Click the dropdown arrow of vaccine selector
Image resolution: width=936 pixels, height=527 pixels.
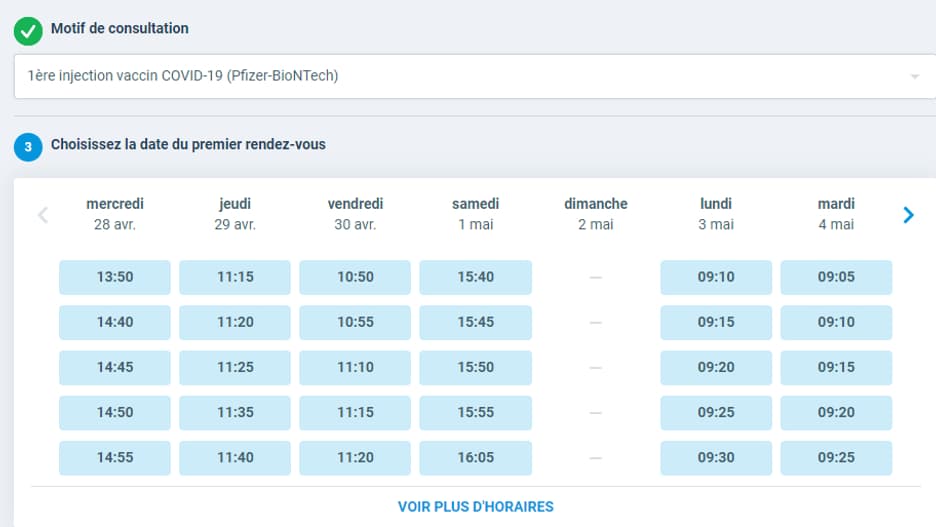[915, 76]
